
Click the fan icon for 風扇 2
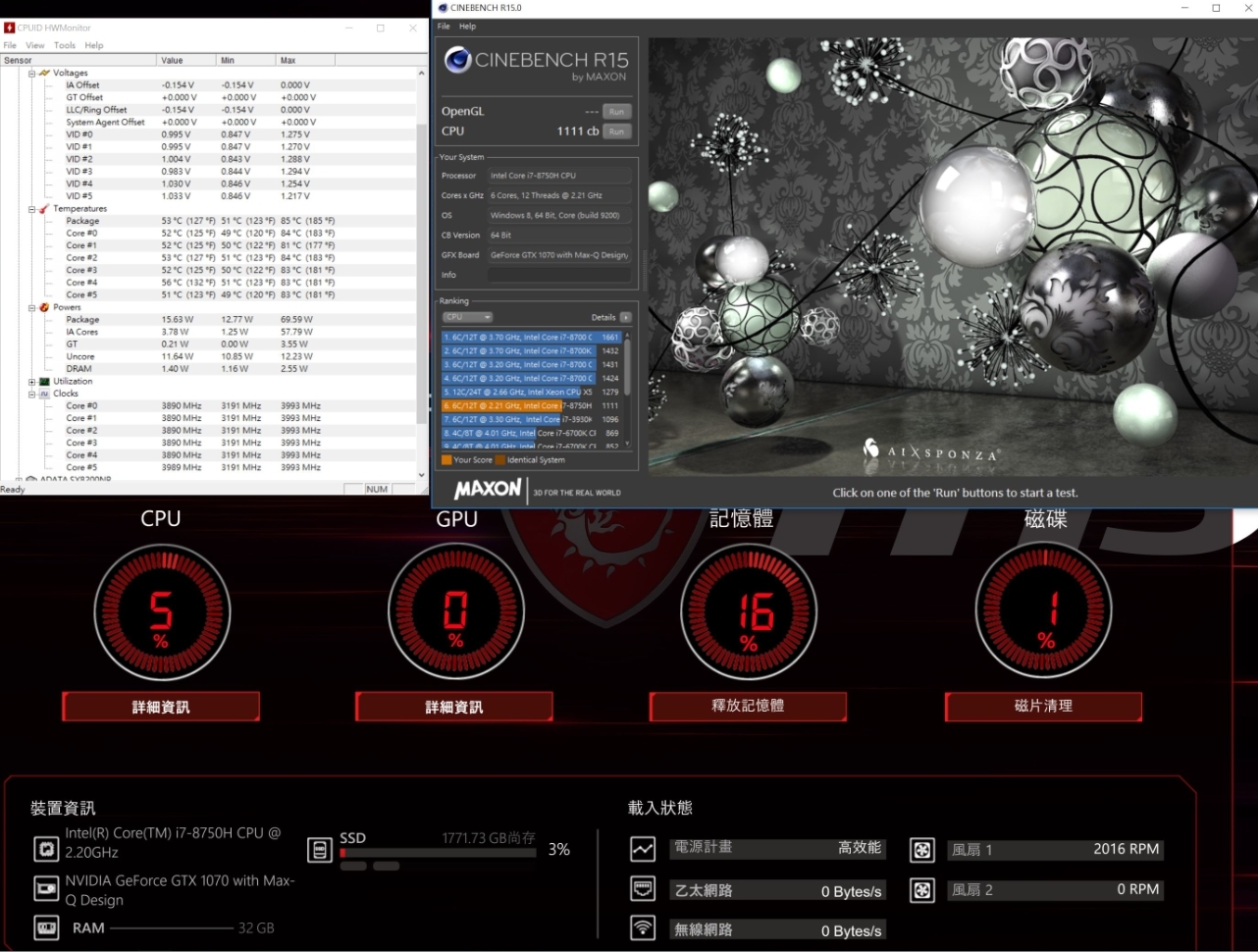[922, 890]
